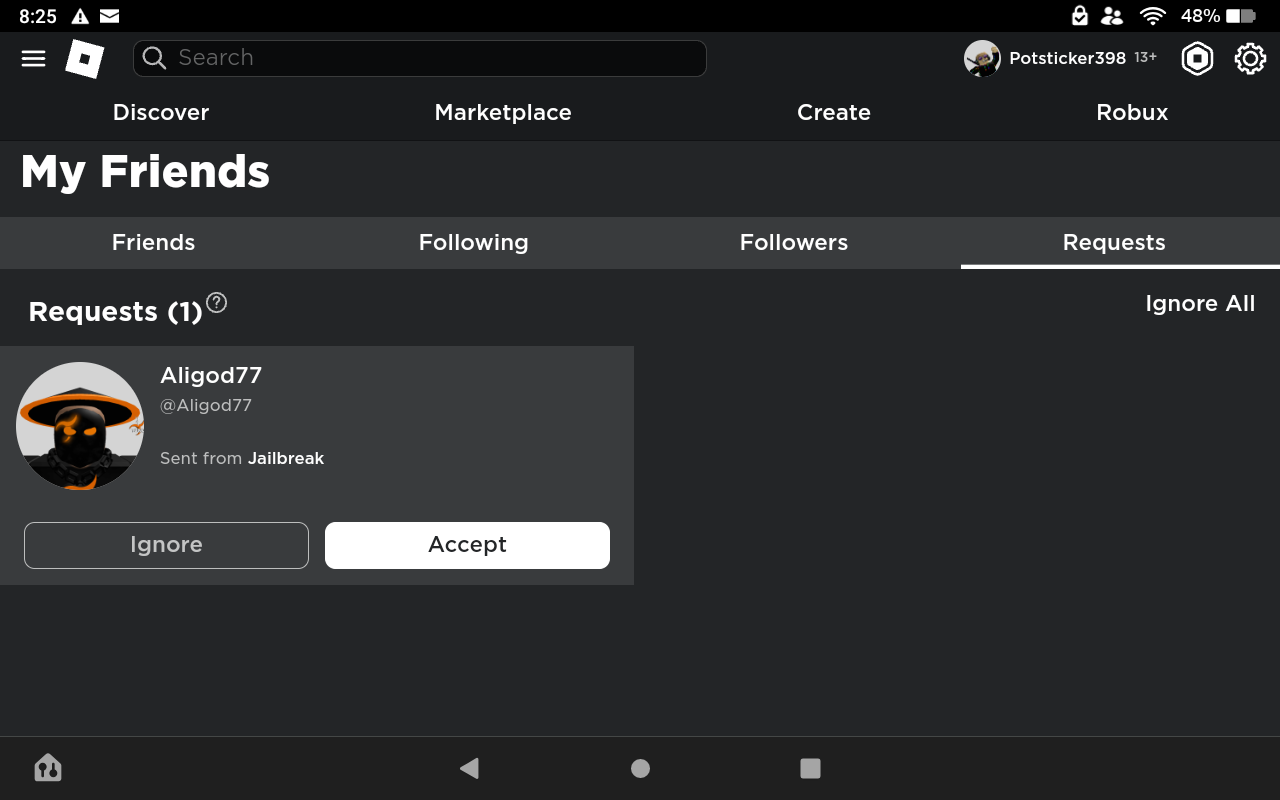Open the hamburger navigation menu

[33, 58]
